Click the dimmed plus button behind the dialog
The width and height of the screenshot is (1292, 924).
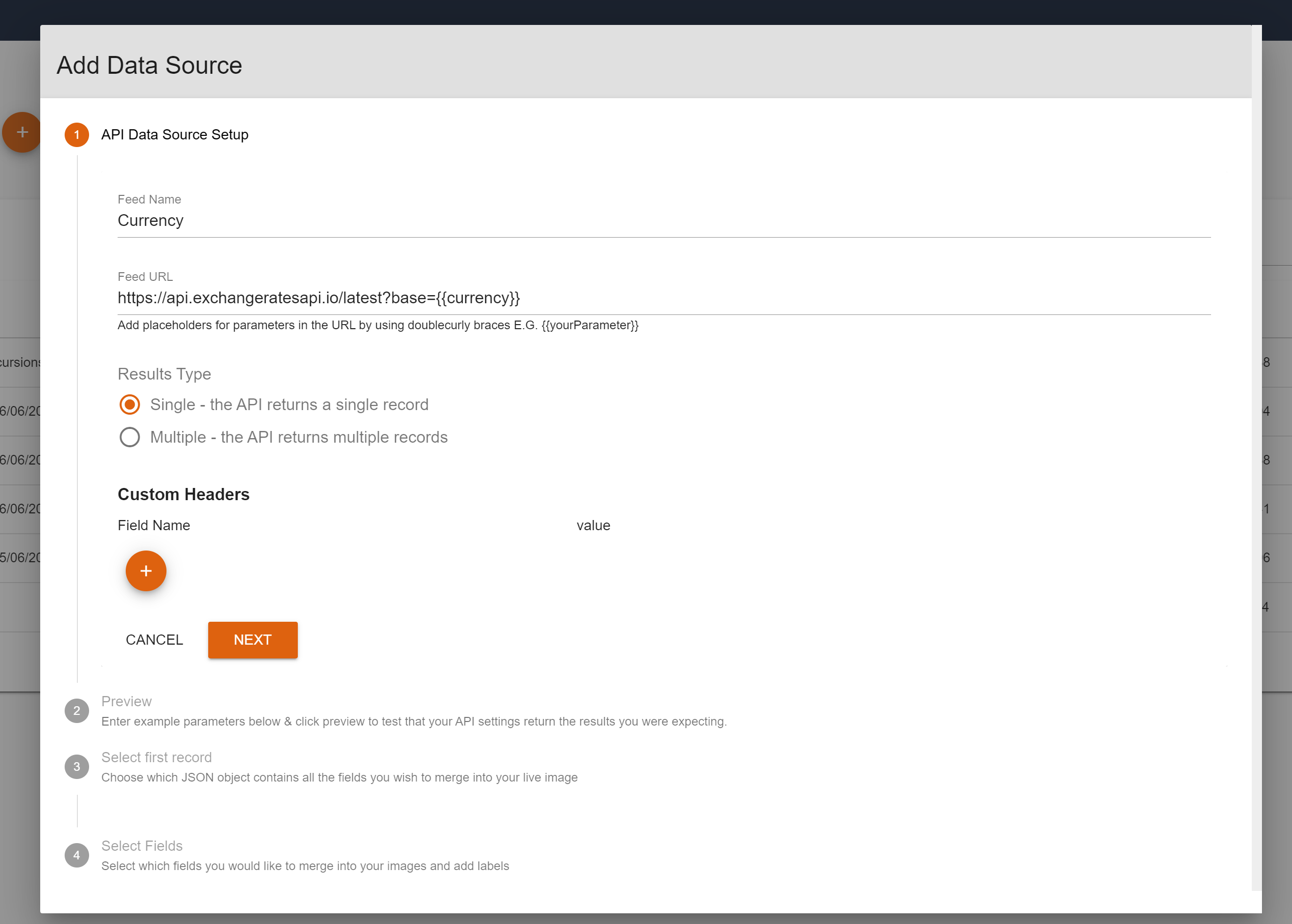pos(22,132)
